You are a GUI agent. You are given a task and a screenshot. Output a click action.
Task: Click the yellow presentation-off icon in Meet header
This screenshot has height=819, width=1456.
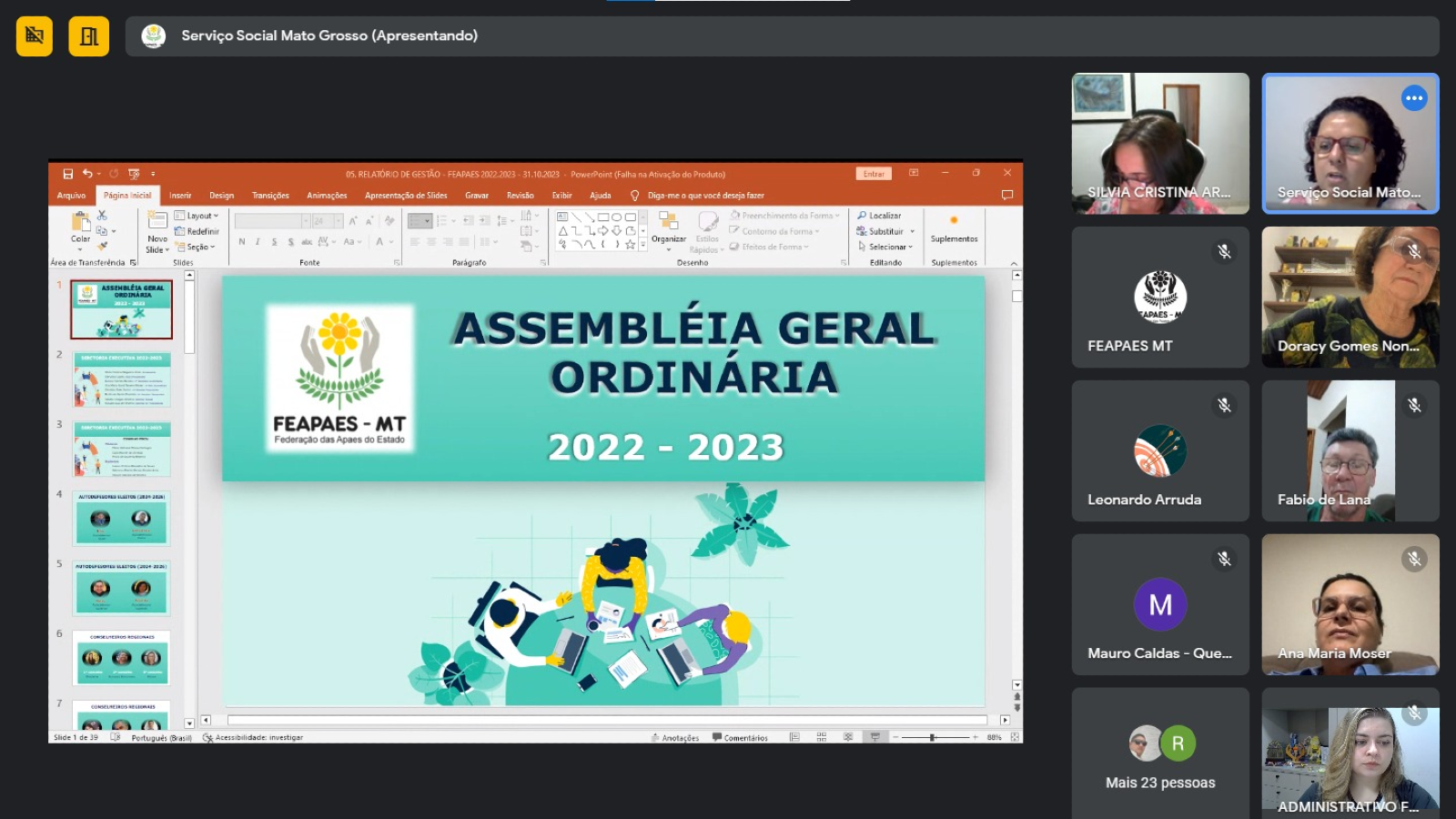coord(35,36)
